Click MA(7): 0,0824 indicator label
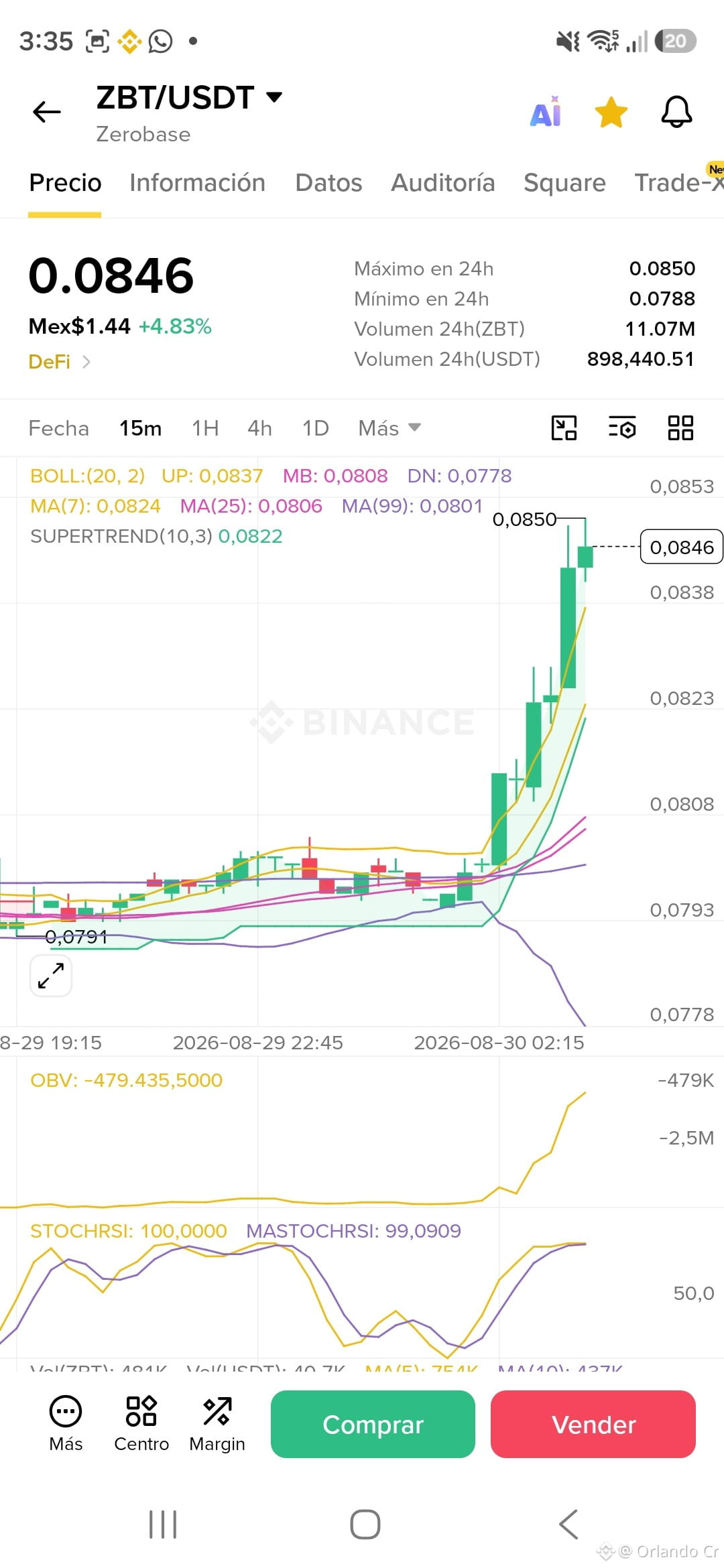Viewport: 724px width, 1568px height. pos(95,506)
